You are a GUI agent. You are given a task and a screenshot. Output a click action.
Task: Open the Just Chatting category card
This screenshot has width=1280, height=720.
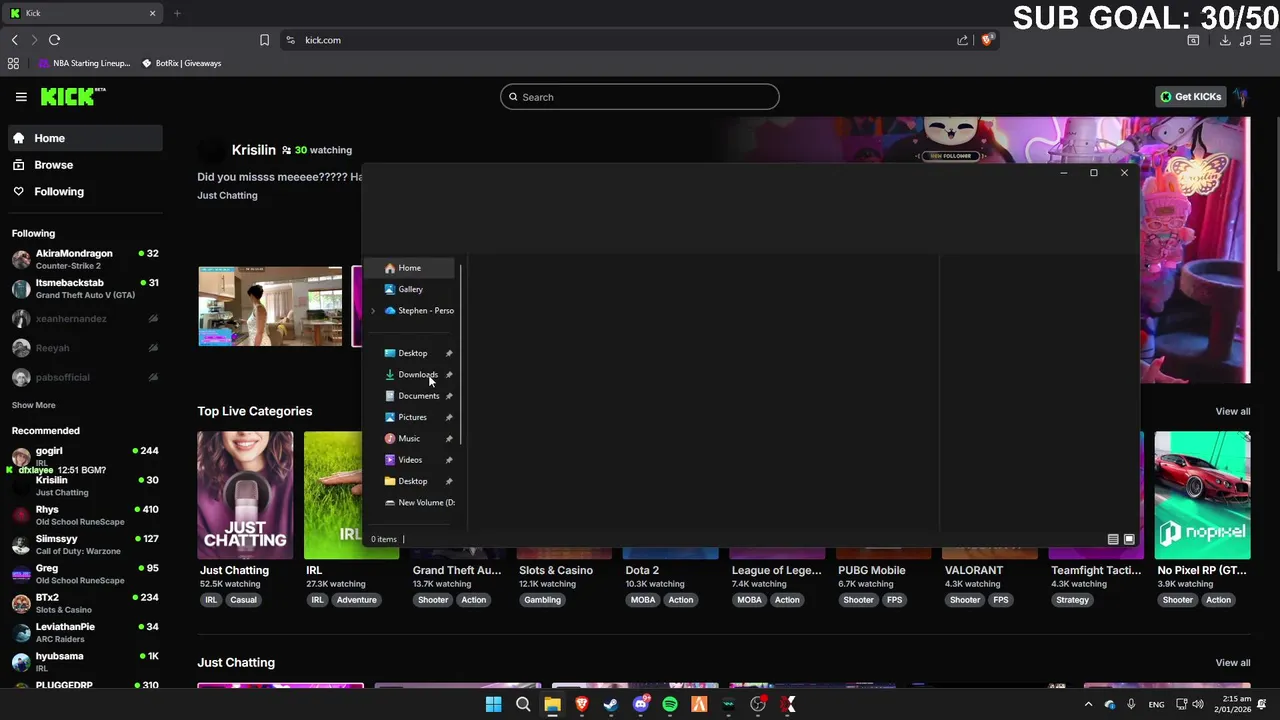click(245, 495)
